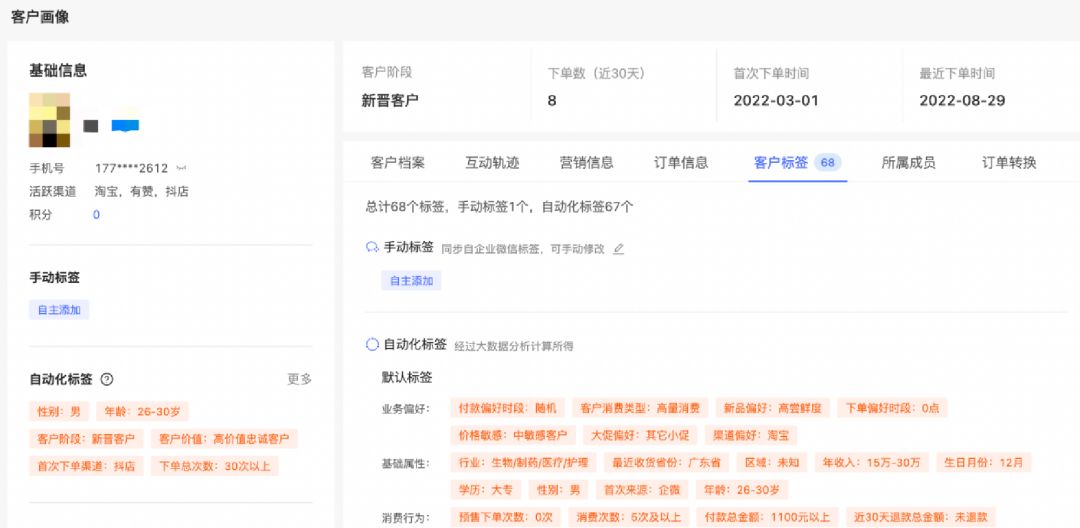This screenshot has height=528, width=1080.
Task: Switch to the 营销信息 tab
Action: point(586,163)
